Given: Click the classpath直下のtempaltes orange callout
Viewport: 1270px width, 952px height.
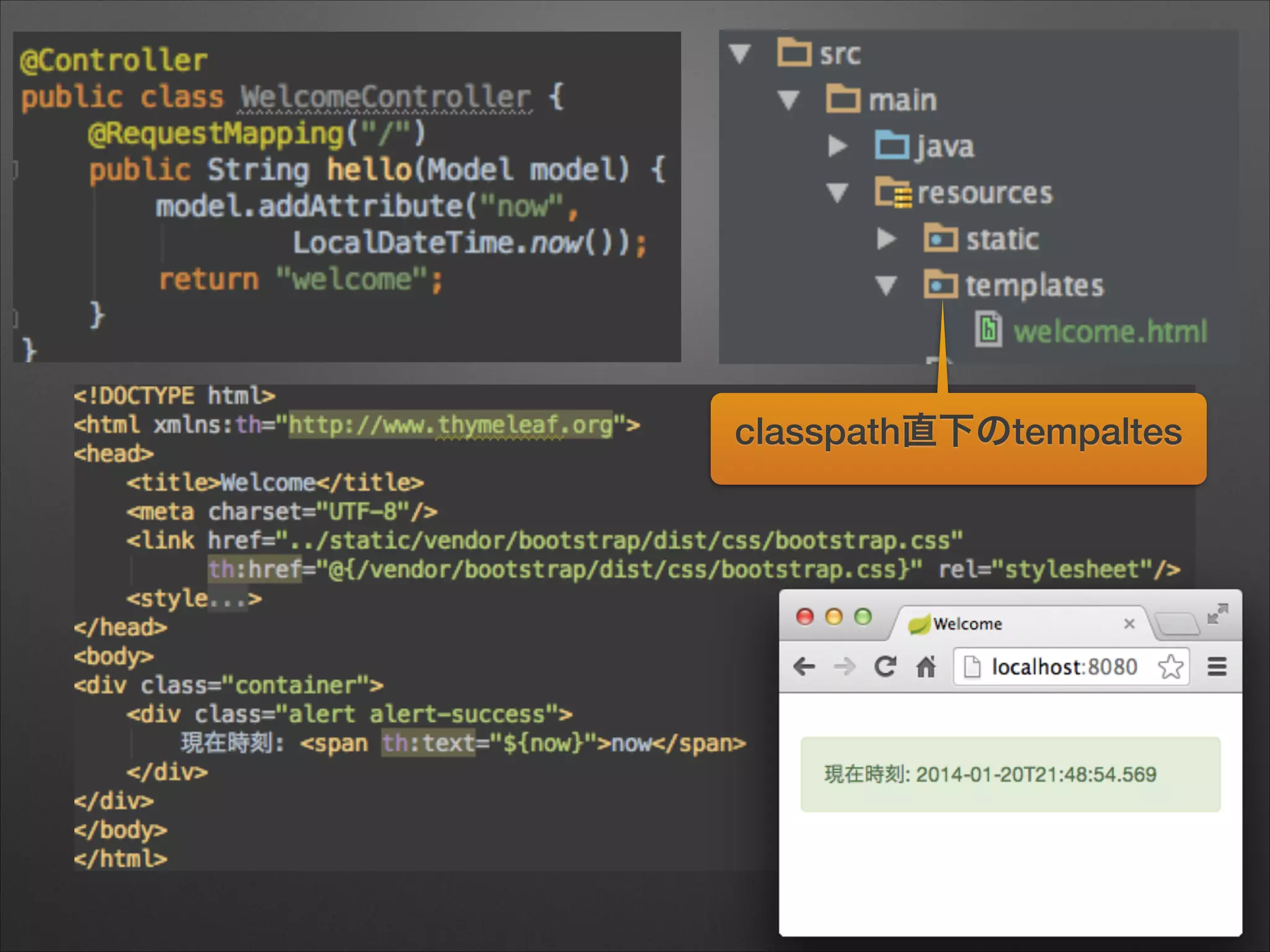Looking at the screenshot, I should tap(958, 439).
